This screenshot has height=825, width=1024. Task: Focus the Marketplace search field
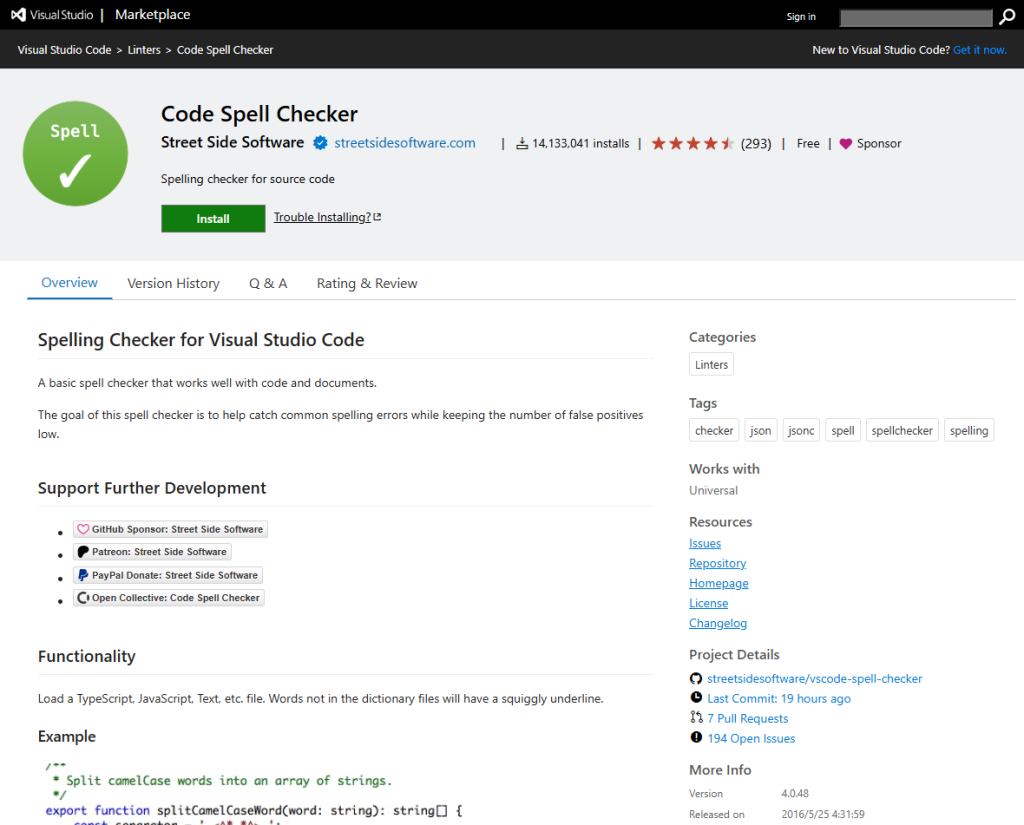pyautogui.click(x=916, y=18)
